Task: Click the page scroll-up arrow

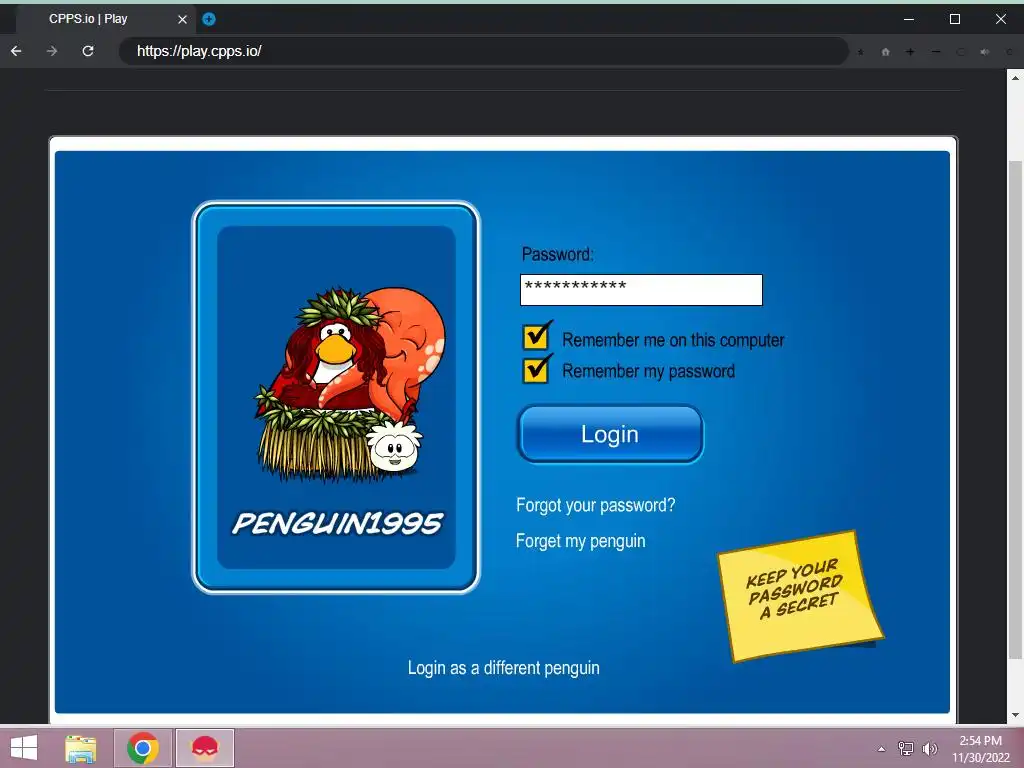Action: [x=1015, y=77]
